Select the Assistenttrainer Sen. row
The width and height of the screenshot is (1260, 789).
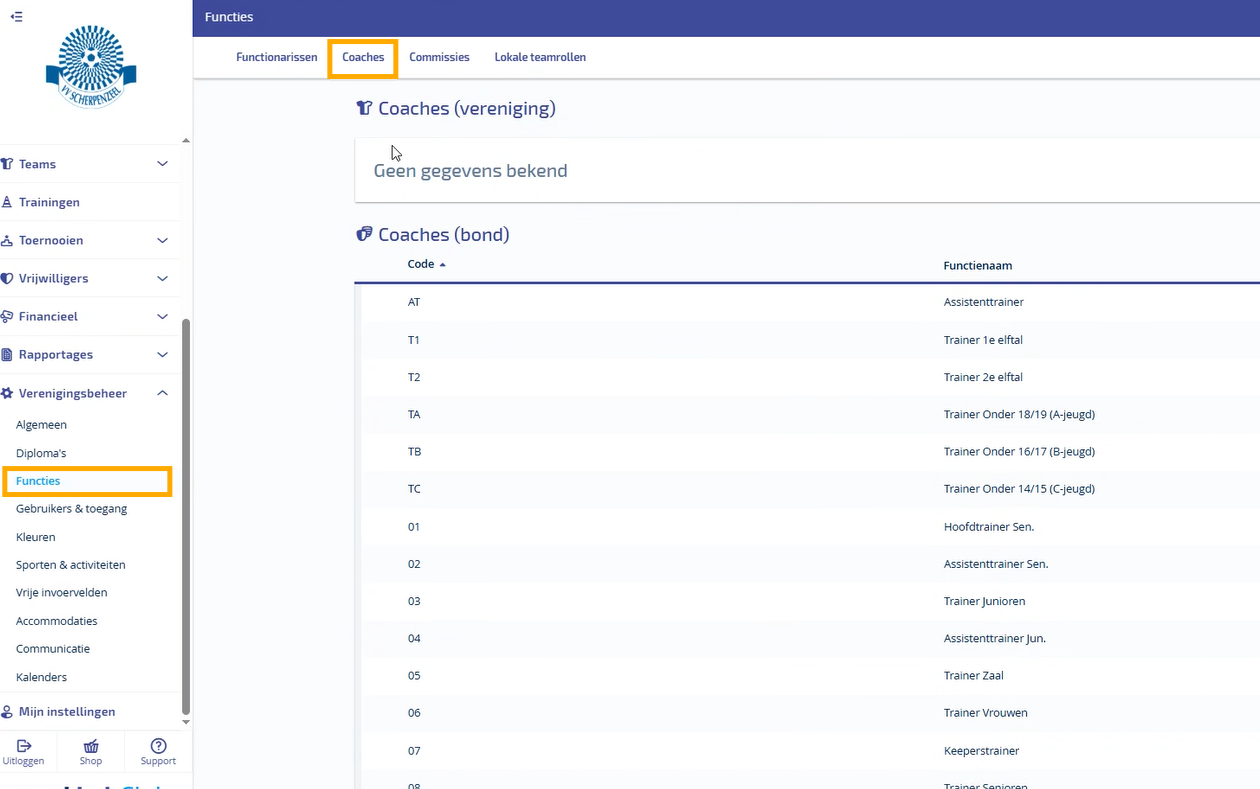[807, 564]
